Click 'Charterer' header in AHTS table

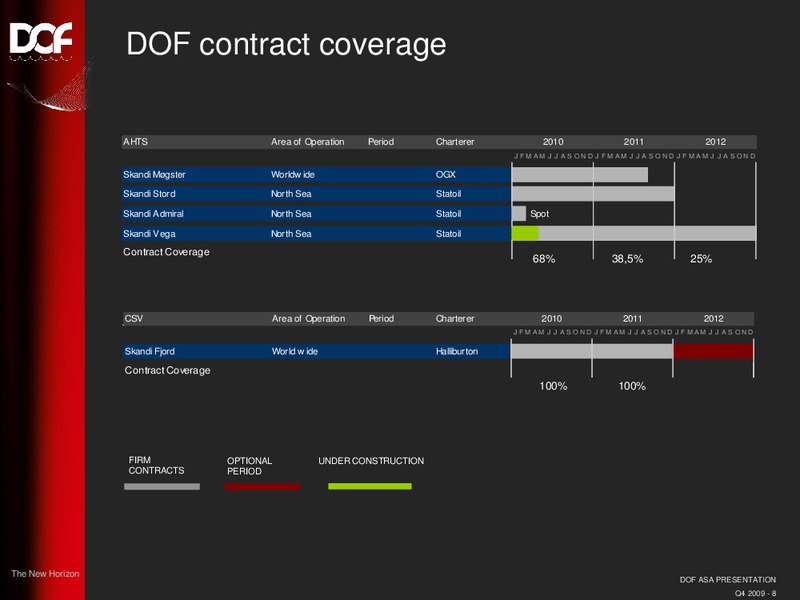[455, 142]
